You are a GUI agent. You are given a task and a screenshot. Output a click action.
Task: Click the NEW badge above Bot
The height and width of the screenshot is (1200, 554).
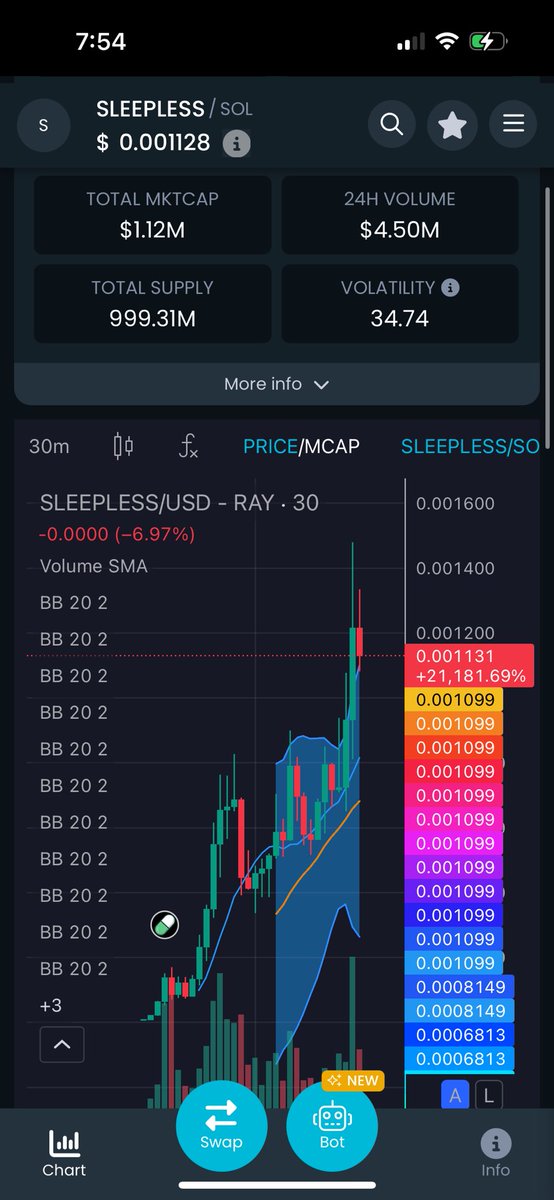point(352,1080)
